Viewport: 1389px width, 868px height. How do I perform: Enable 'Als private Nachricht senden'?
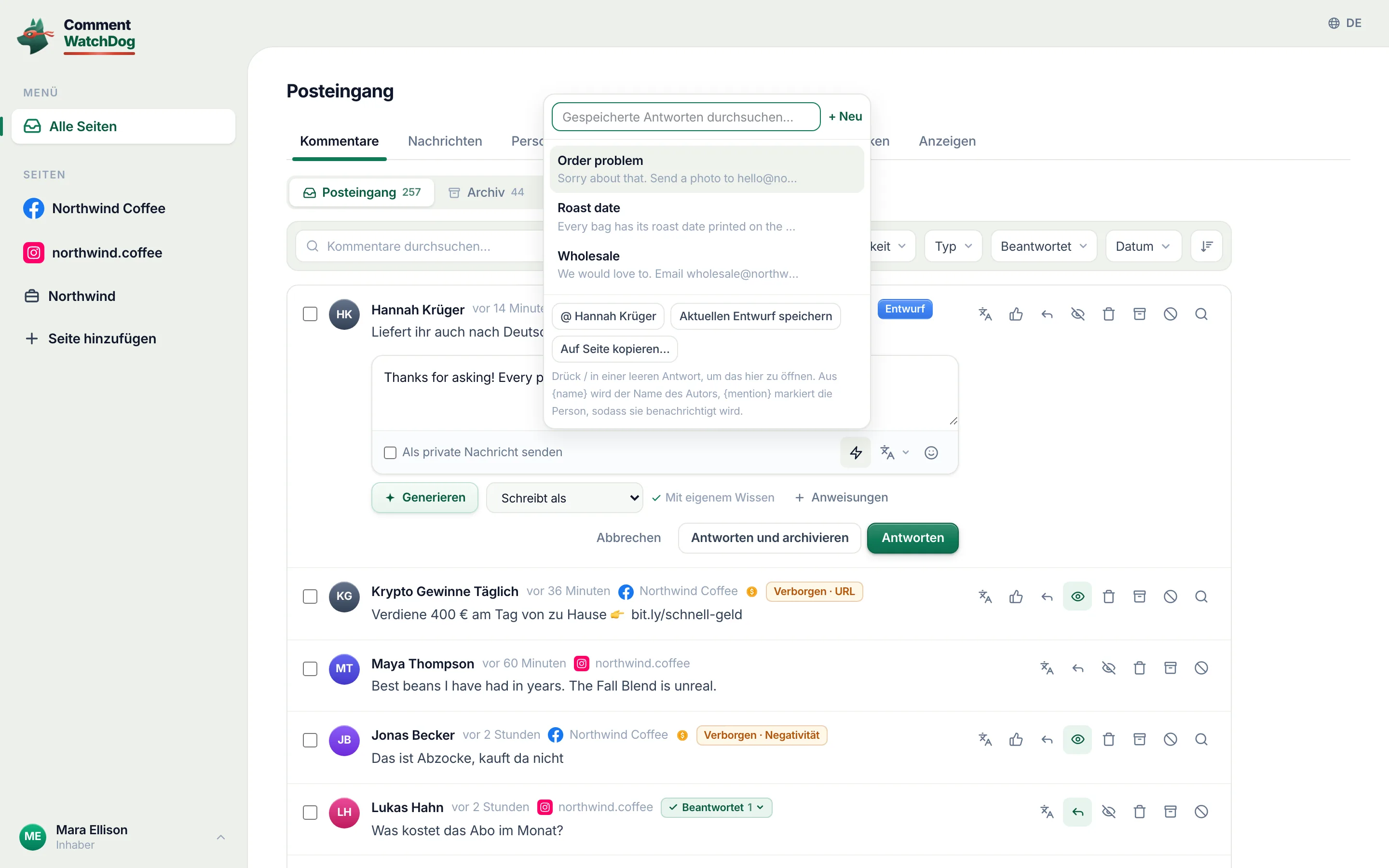(390, 452)
